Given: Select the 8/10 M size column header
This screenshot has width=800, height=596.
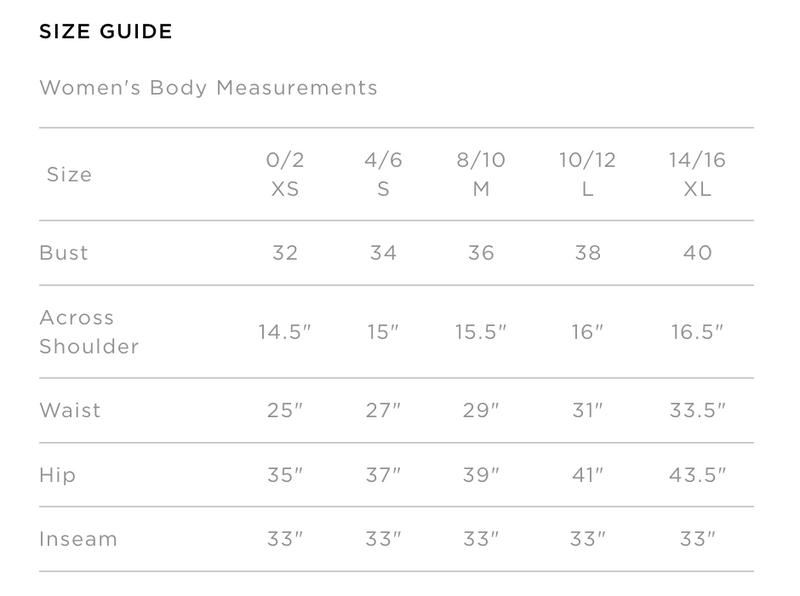Looking at the screenshot, I should (481, 175).
